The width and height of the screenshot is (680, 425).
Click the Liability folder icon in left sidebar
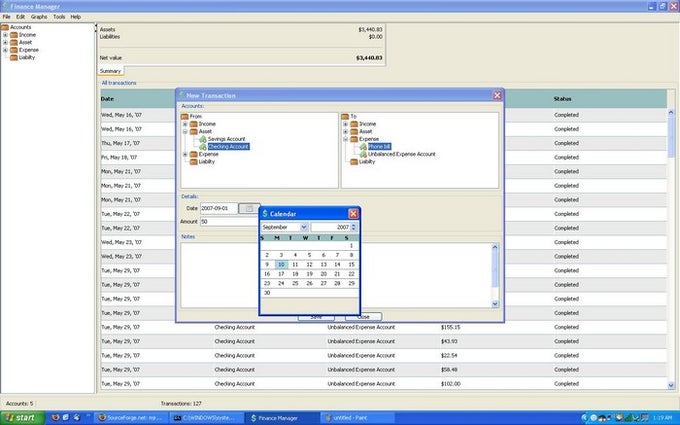(x=14, y=57)
